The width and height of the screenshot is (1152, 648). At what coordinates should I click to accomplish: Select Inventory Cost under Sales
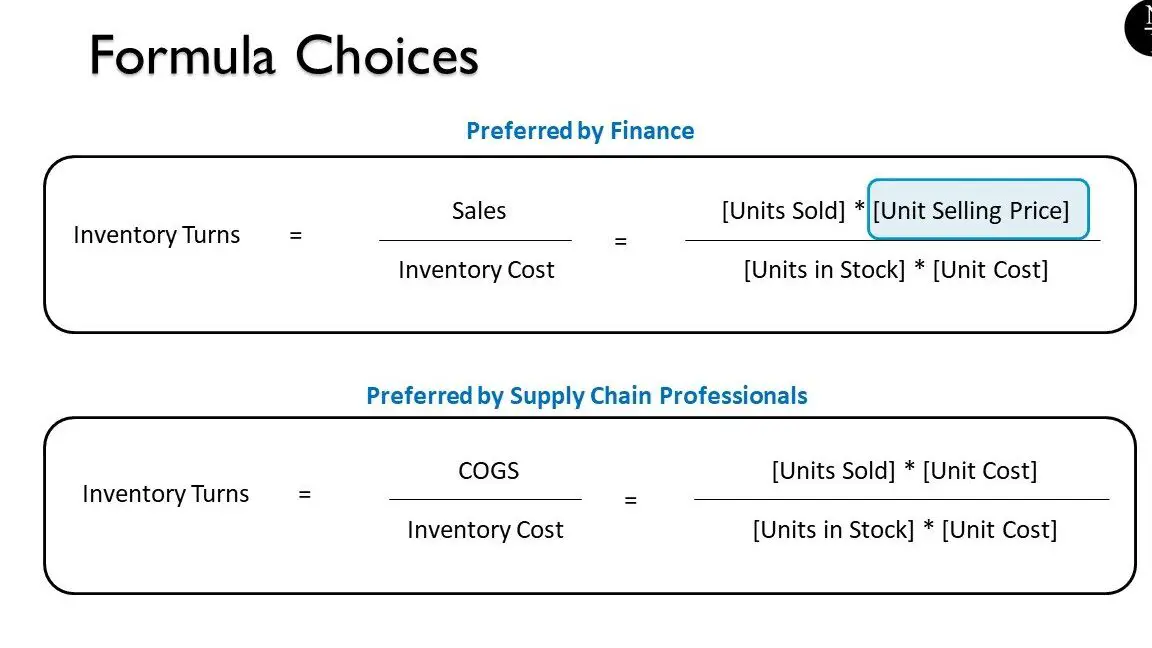point(476,270)
